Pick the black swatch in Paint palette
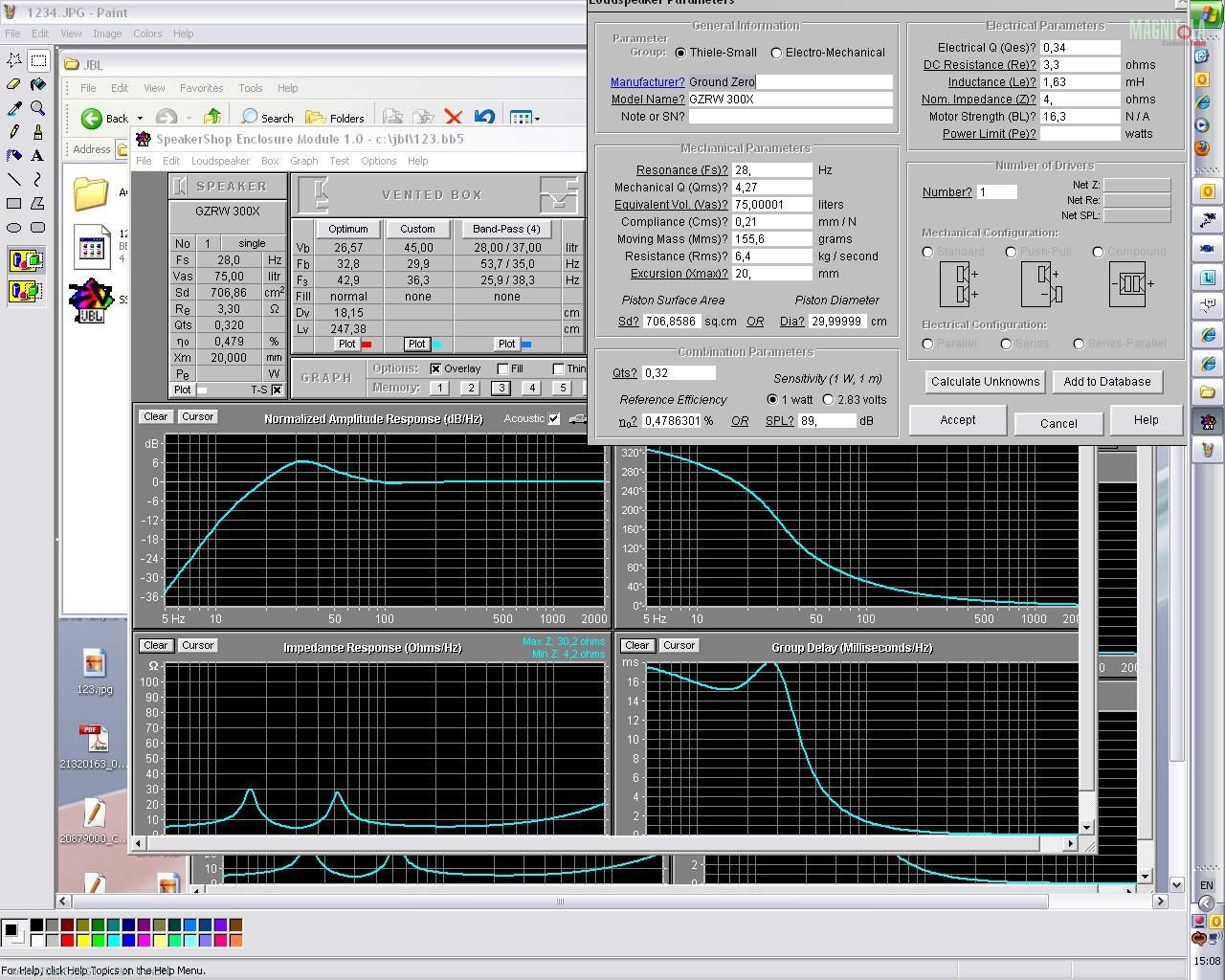 [36, 924]
